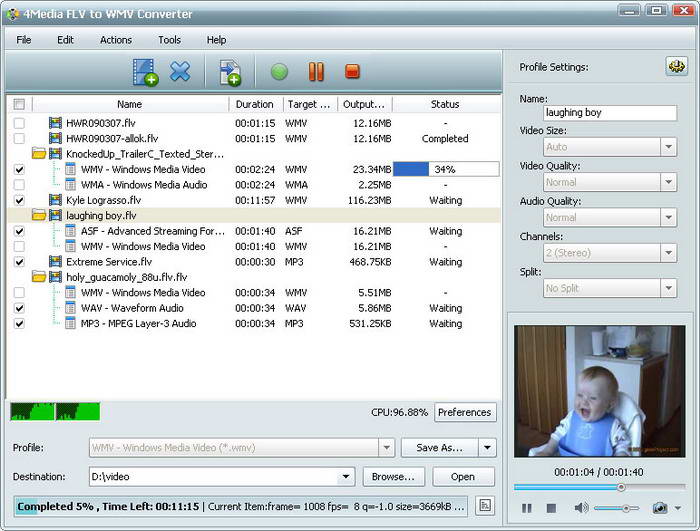Mute the preview speaker icon

tap(581, 508)
